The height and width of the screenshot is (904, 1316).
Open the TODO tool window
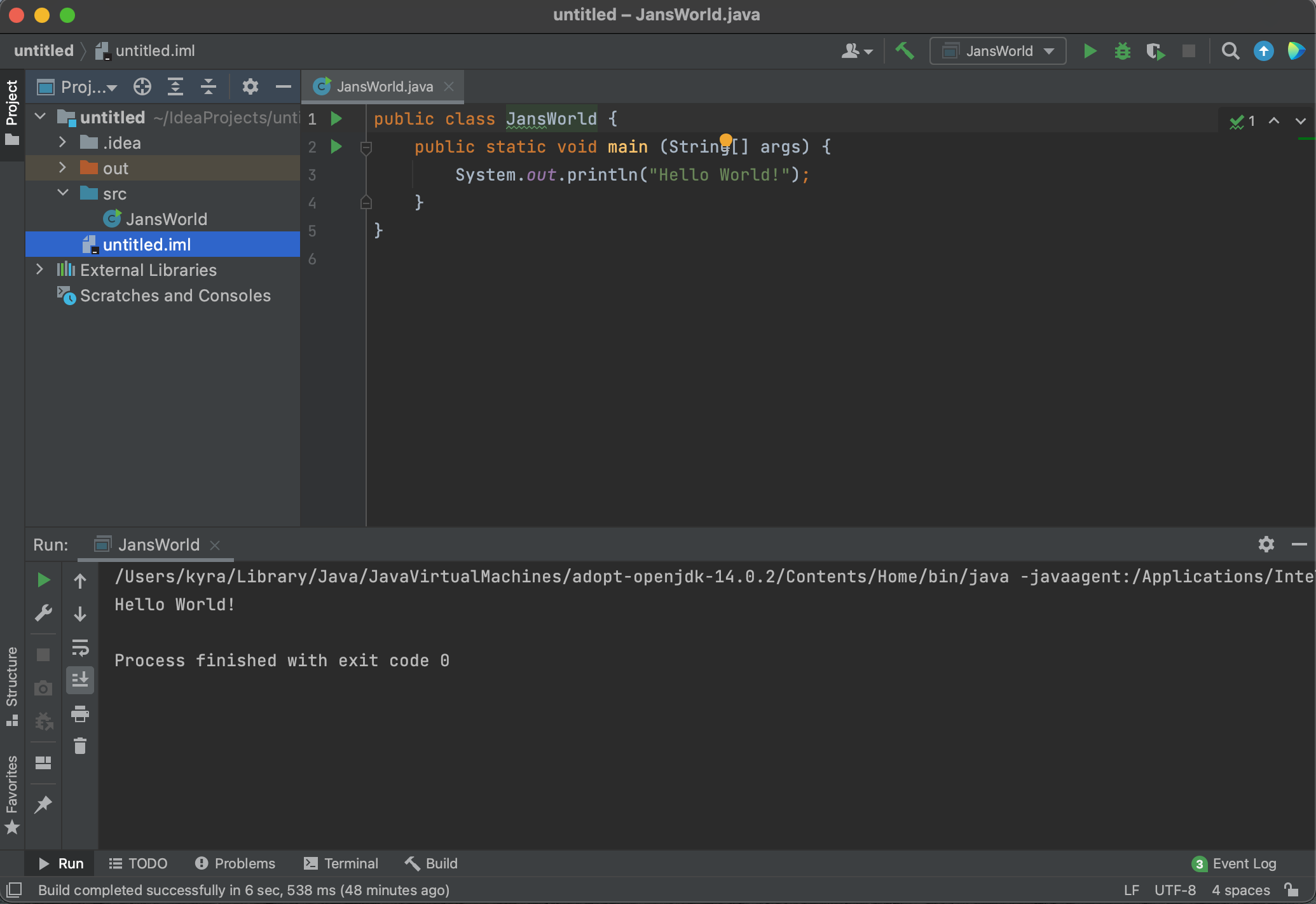138,863
